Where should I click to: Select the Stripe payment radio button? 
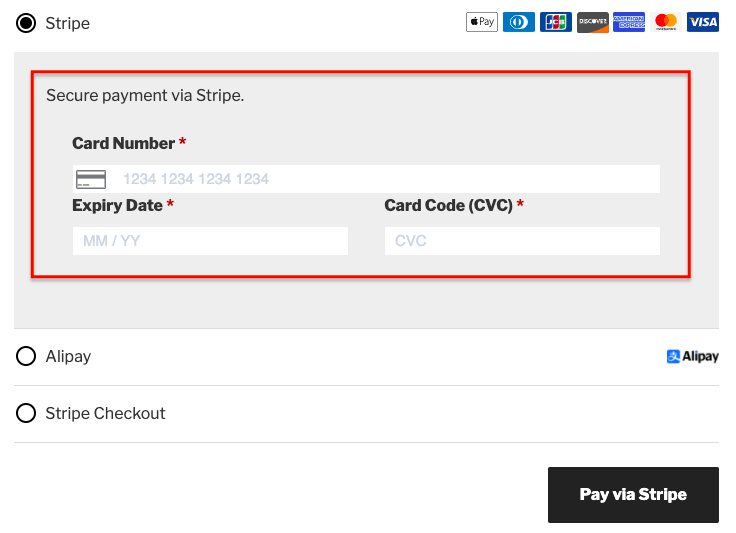point(26,23)
